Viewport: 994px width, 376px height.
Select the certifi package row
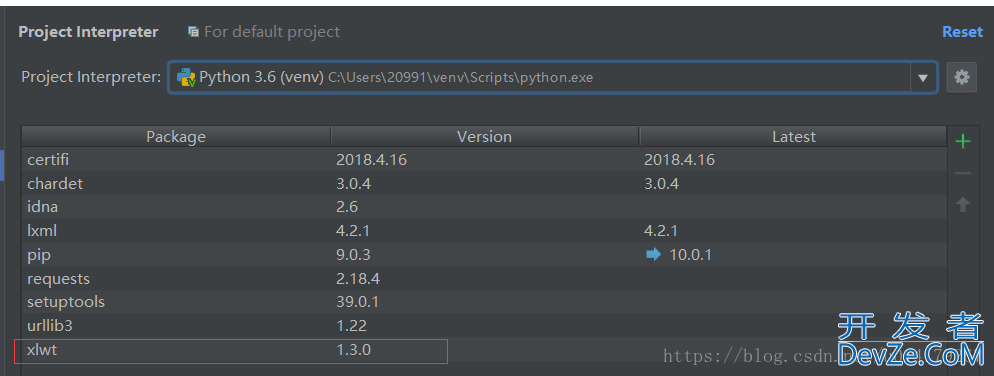484,160
